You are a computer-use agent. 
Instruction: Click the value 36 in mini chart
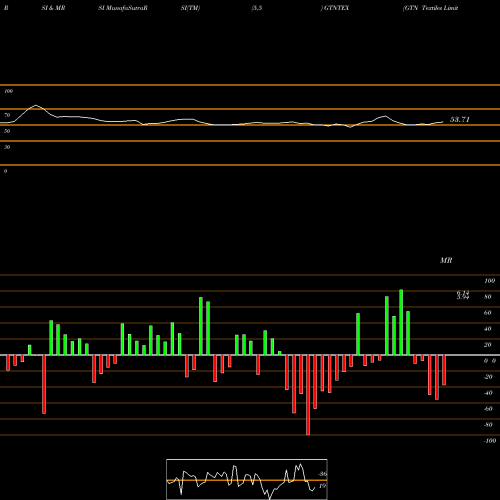[322, 474]
